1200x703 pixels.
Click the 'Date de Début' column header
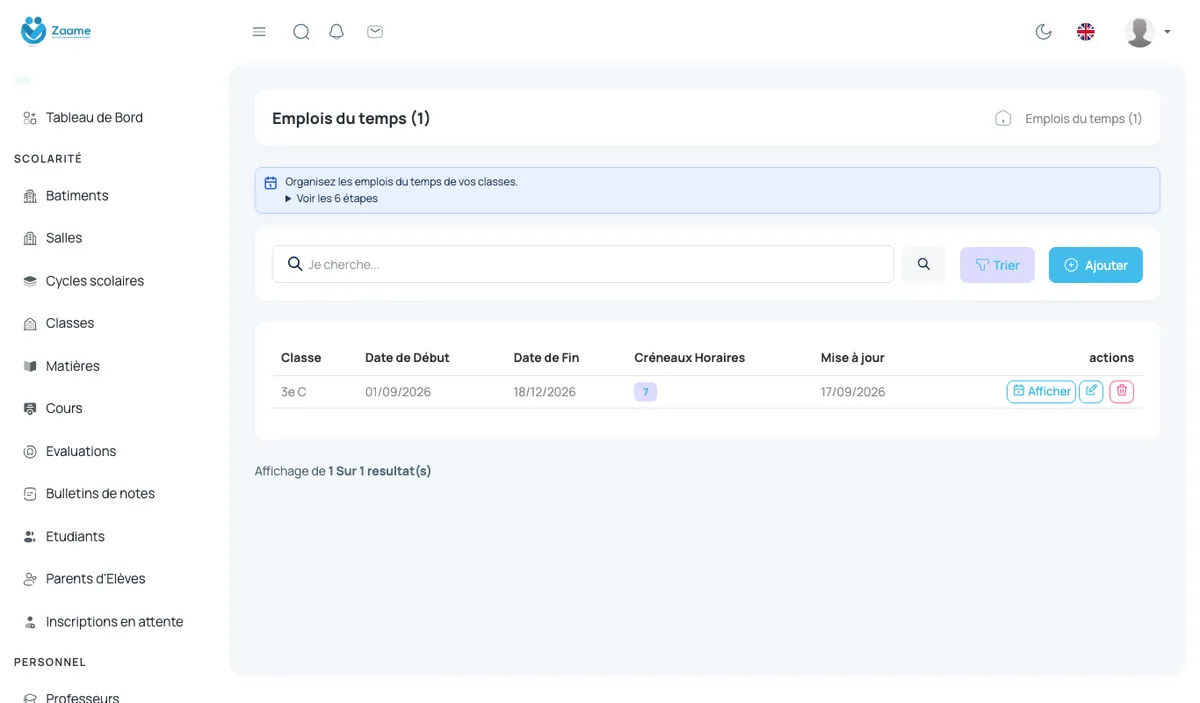coord(407,357)
